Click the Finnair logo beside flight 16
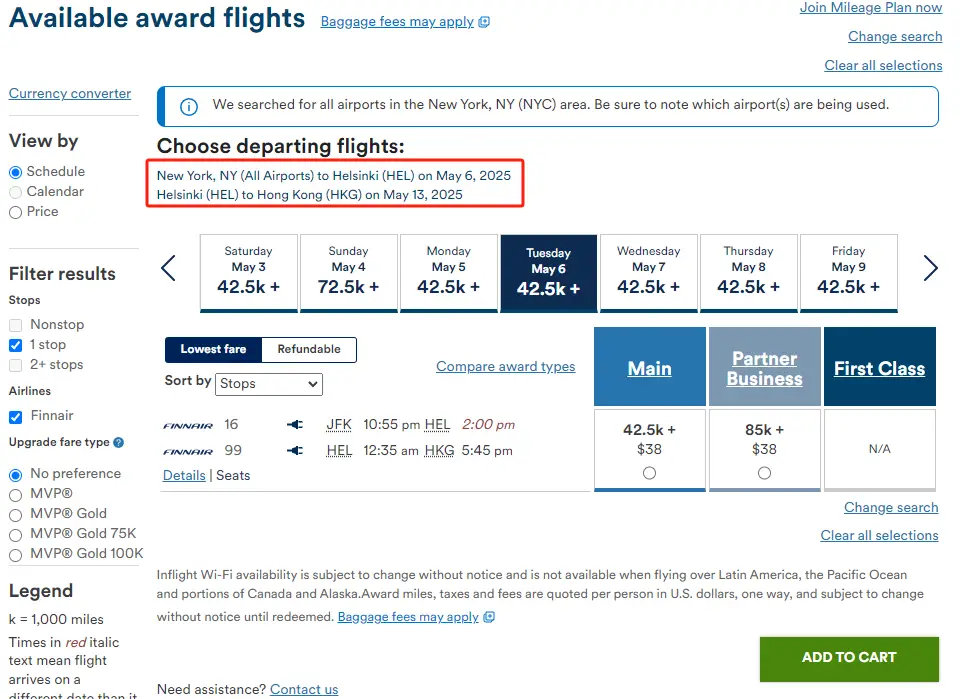Image resolution: width=960 pixels, height=699 pixels. point(188,425)
